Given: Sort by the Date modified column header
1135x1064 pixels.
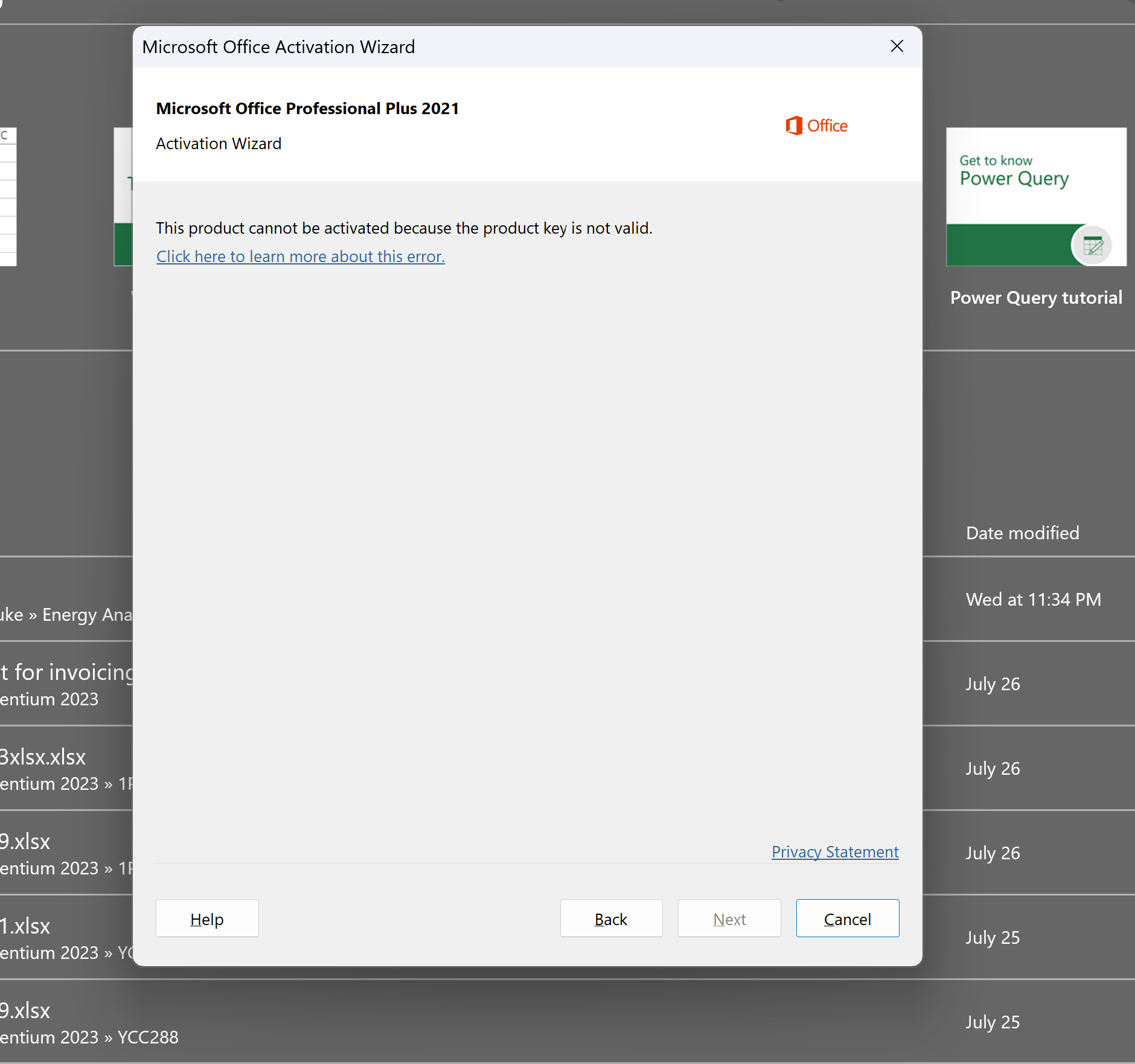Looking at the screenshot, I should [x=1022, y=533].
